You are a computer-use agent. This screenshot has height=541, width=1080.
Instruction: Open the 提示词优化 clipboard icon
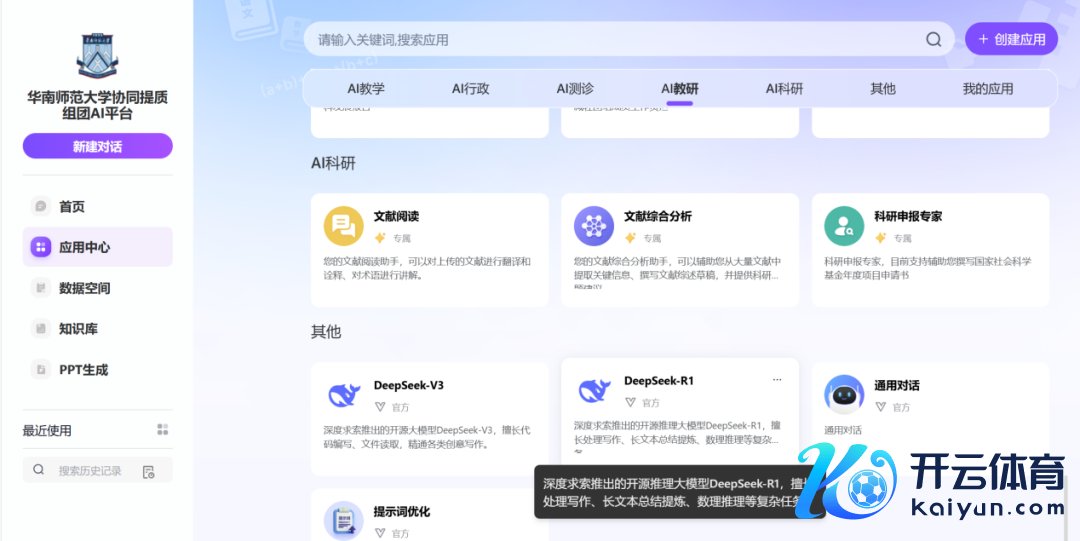343,520
